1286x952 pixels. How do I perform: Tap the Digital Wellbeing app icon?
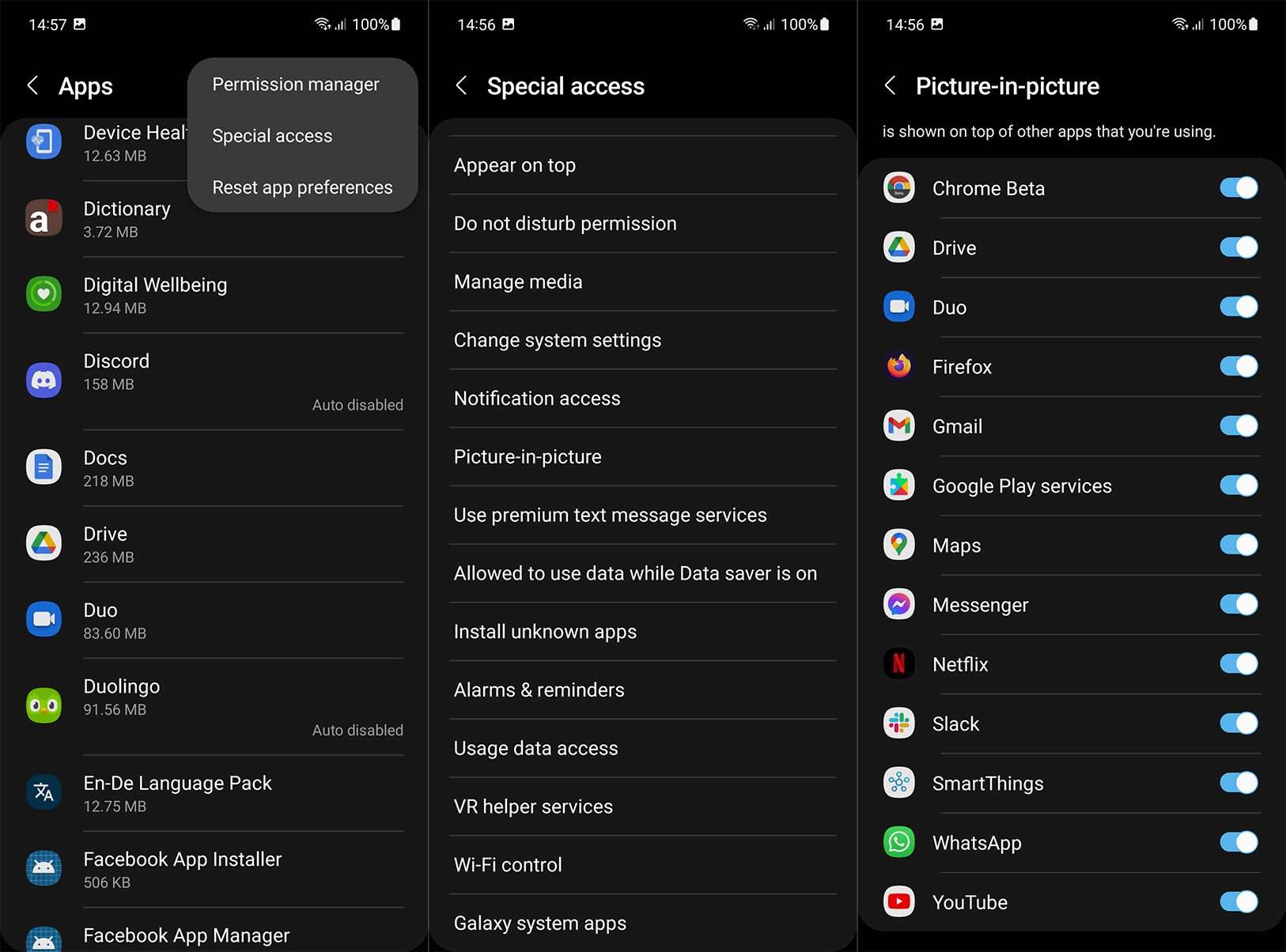[x=44, y=294]
